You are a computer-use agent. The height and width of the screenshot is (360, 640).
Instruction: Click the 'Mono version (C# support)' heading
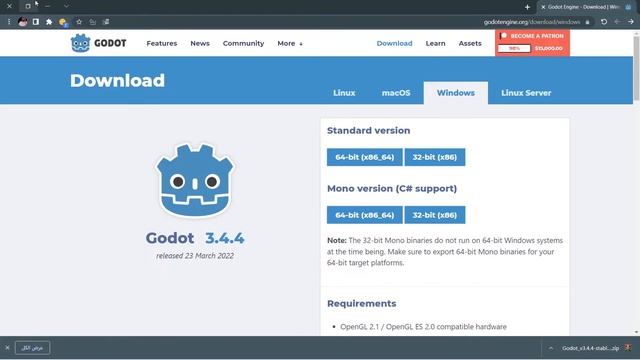tap(392, 189)
